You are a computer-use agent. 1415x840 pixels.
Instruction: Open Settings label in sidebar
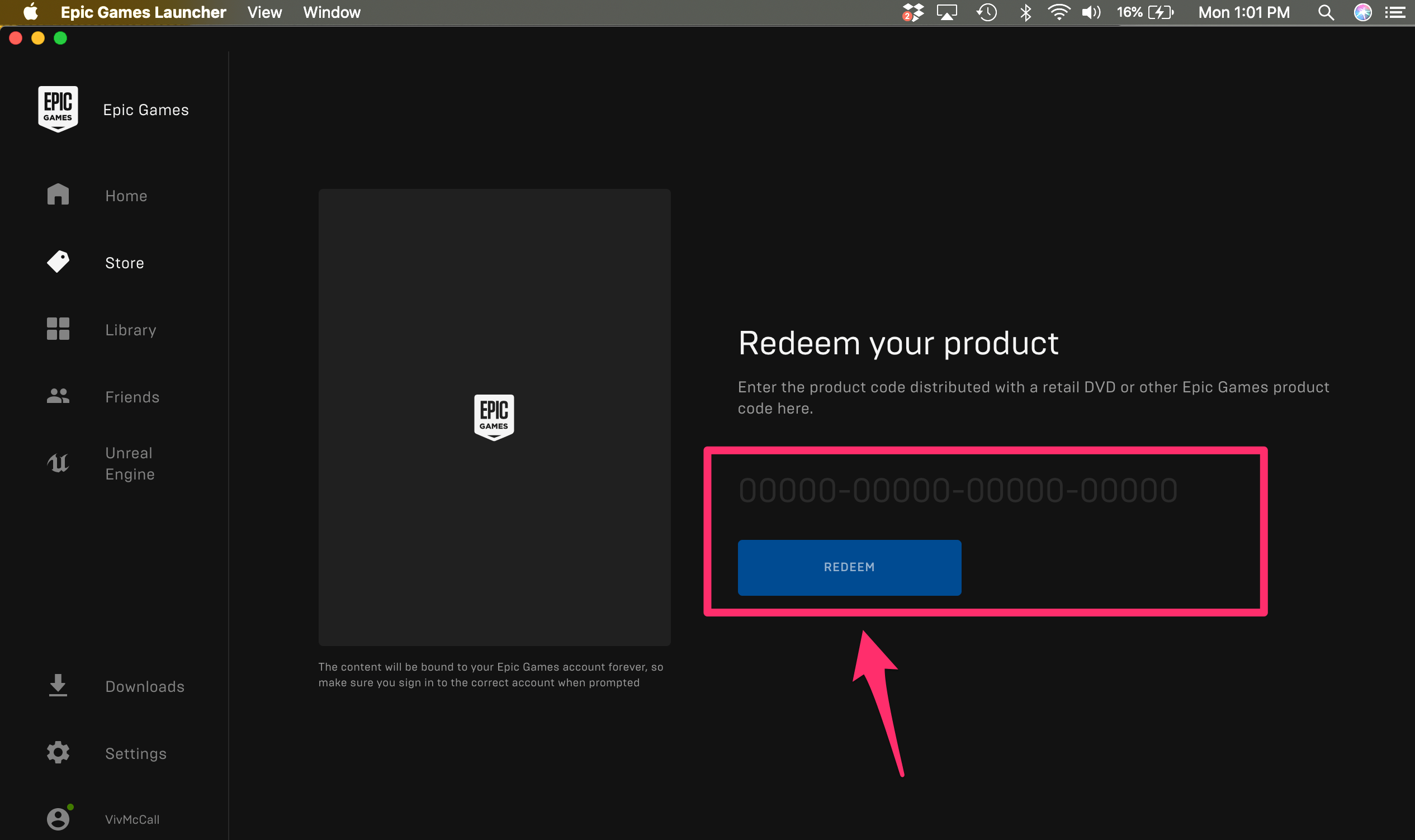(136, 753)
